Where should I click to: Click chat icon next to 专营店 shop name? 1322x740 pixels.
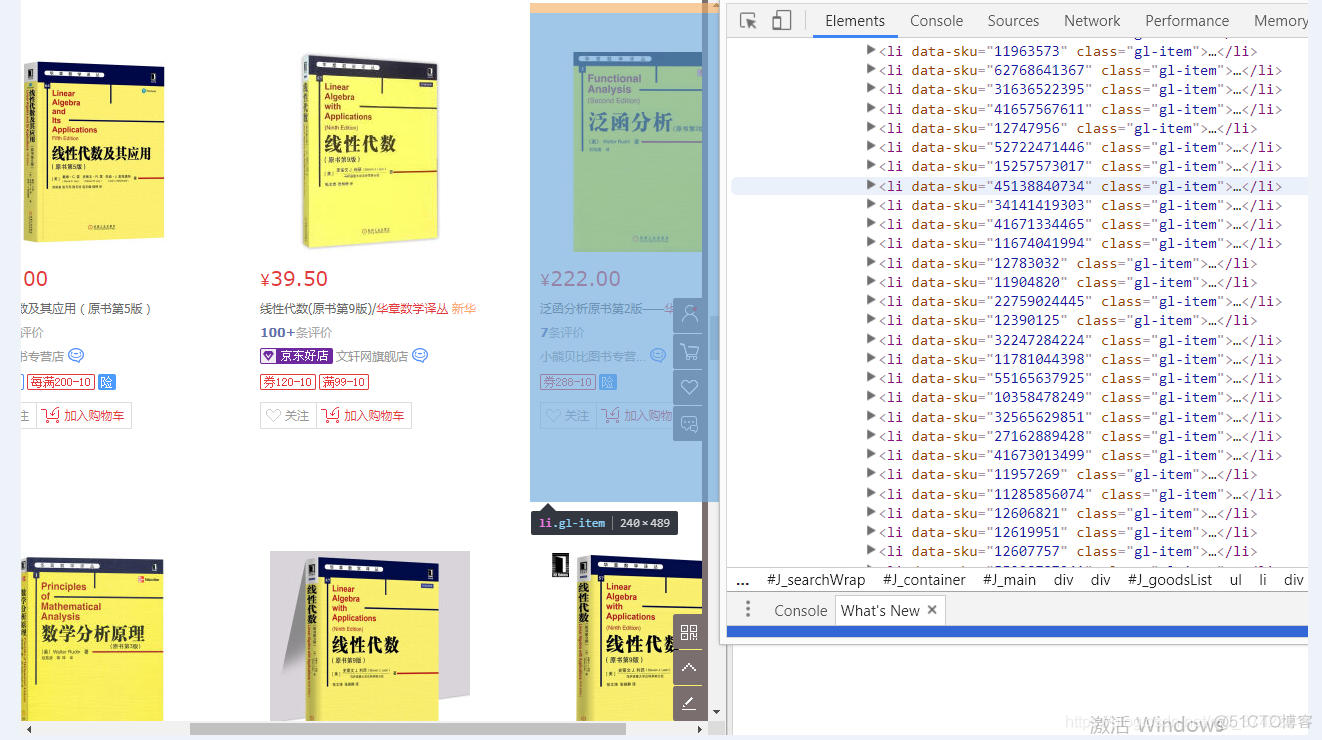click(x=76, y=355)
